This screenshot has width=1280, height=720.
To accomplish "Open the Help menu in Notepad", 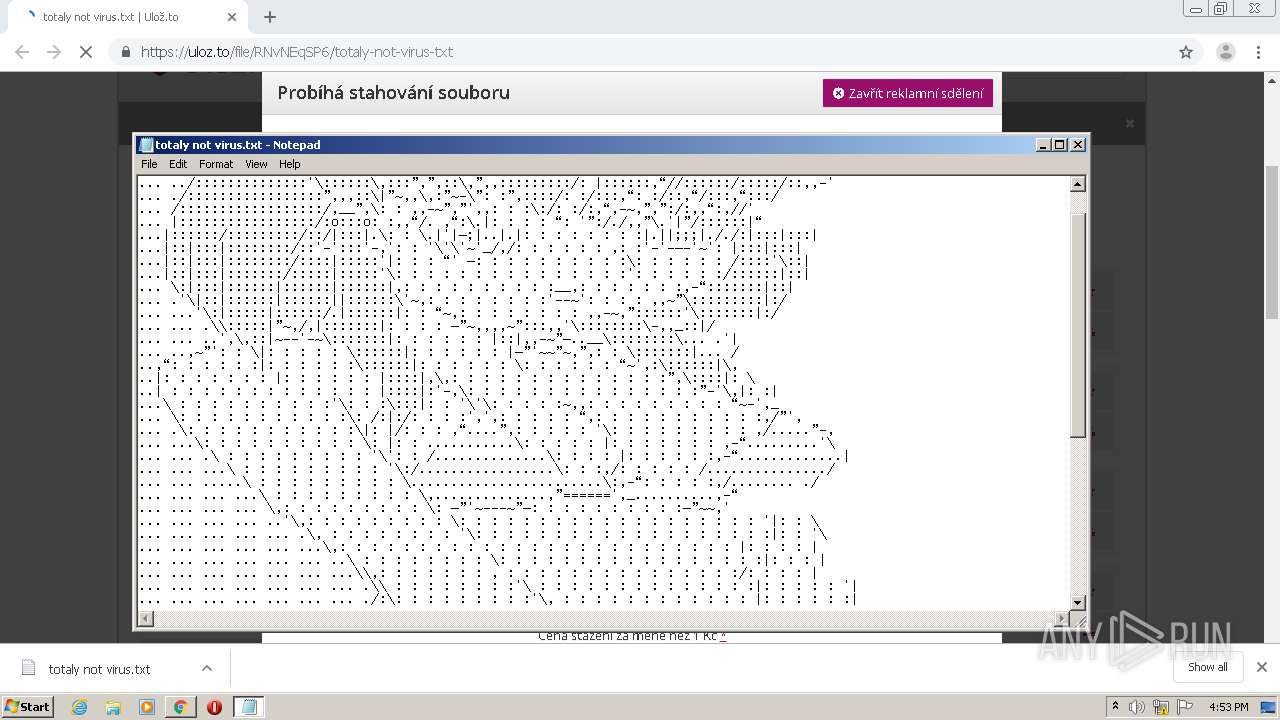I will [x=289, y=164].
